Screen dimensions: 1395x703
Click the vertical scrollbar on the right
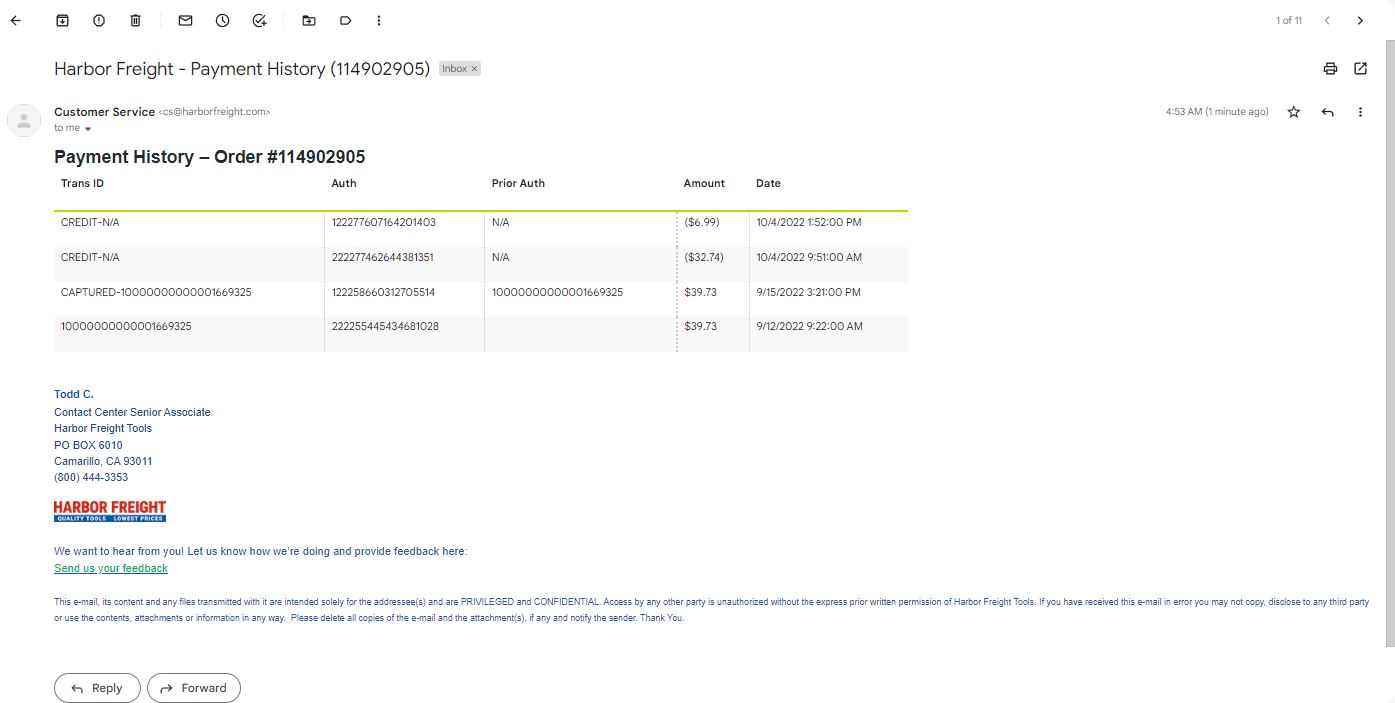coord(1389,343)
